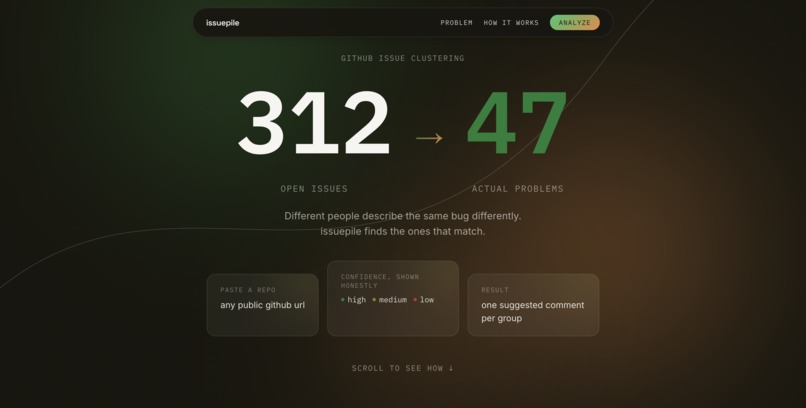Open the Paste a Repo card
The width and height of the screenshot is (806, 408).
(x=263, y=305)
